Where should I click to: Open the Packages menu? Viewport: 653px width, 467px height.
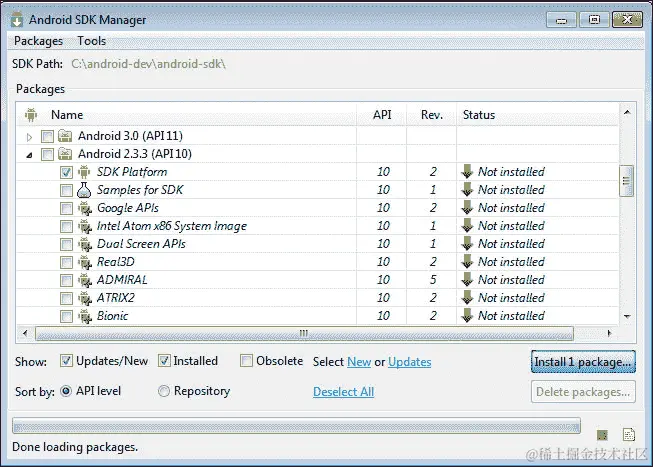[x=38, y=41]
